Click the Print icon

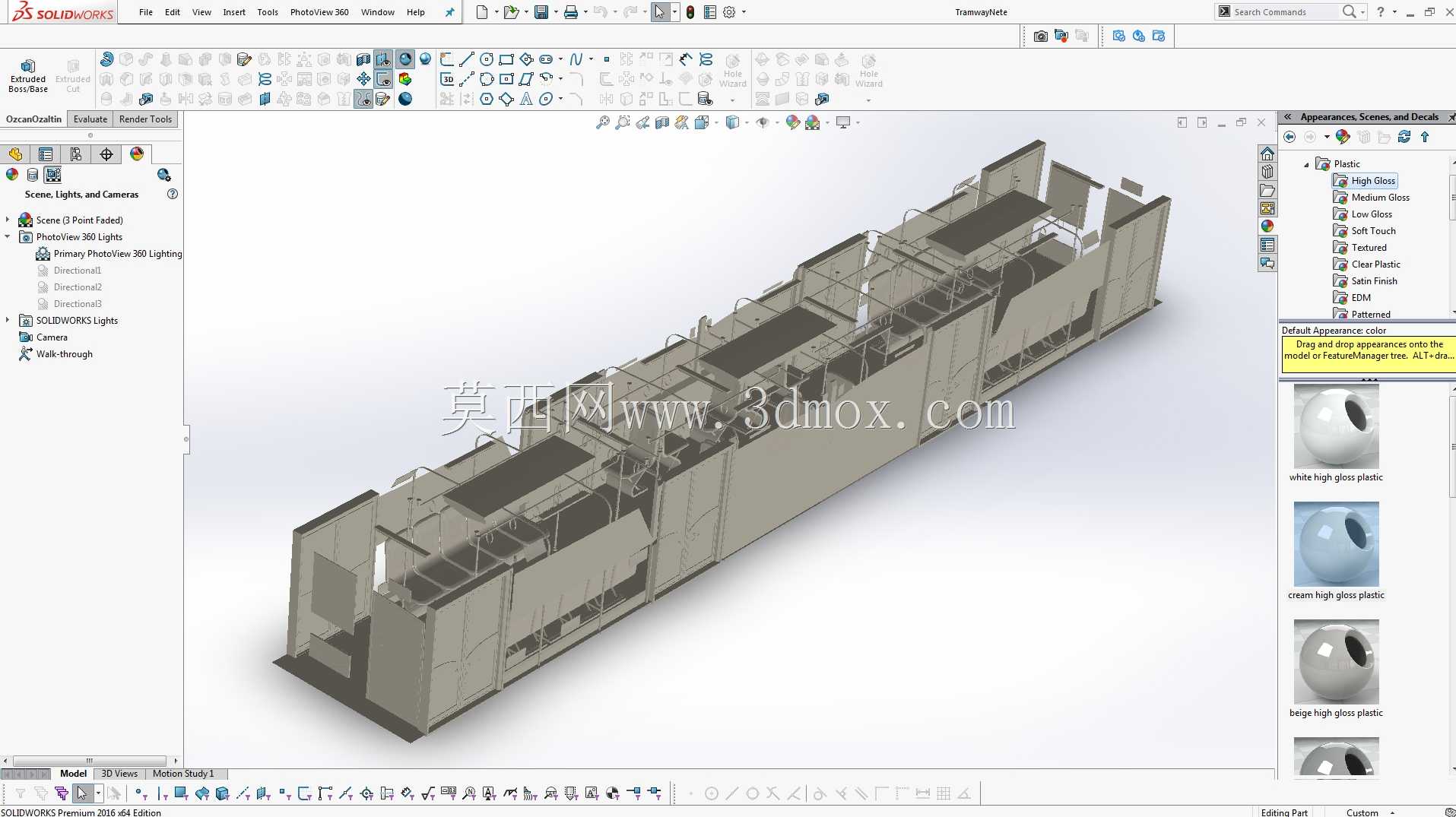pyautogui.click(x=571, y=12)
